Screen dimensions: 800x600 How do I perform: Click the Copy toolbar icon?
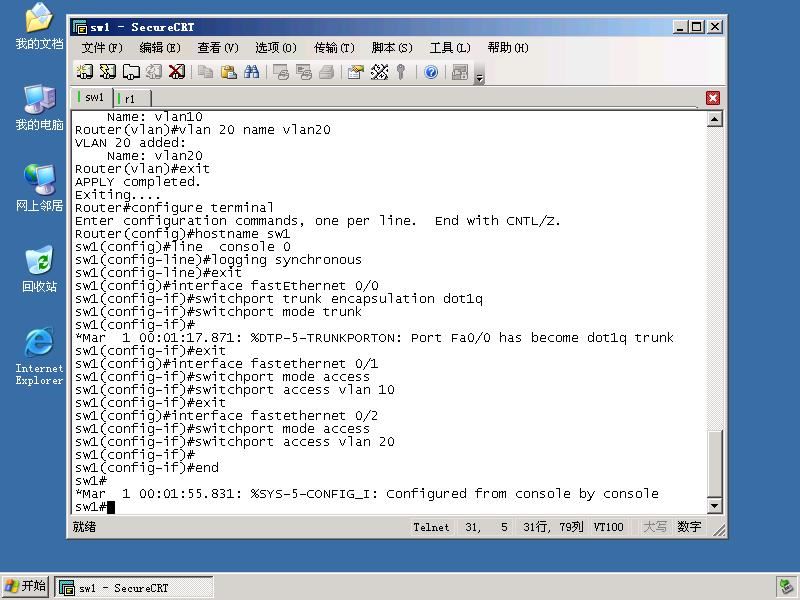point(206,72)
